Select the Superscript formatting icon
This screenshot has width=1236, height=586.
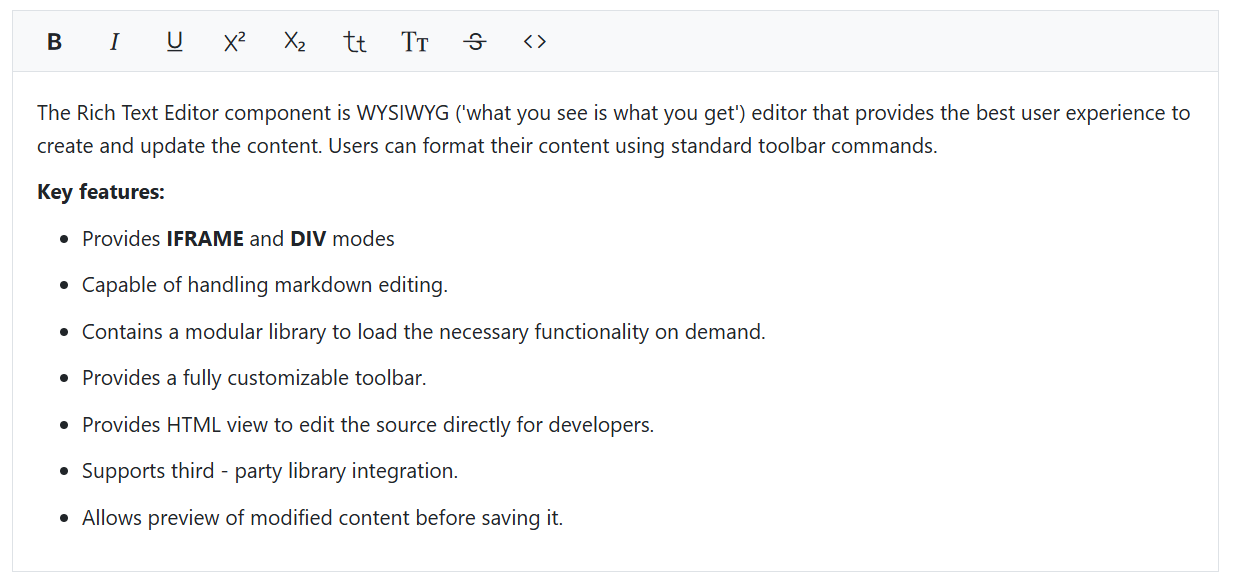click(233, 41)
